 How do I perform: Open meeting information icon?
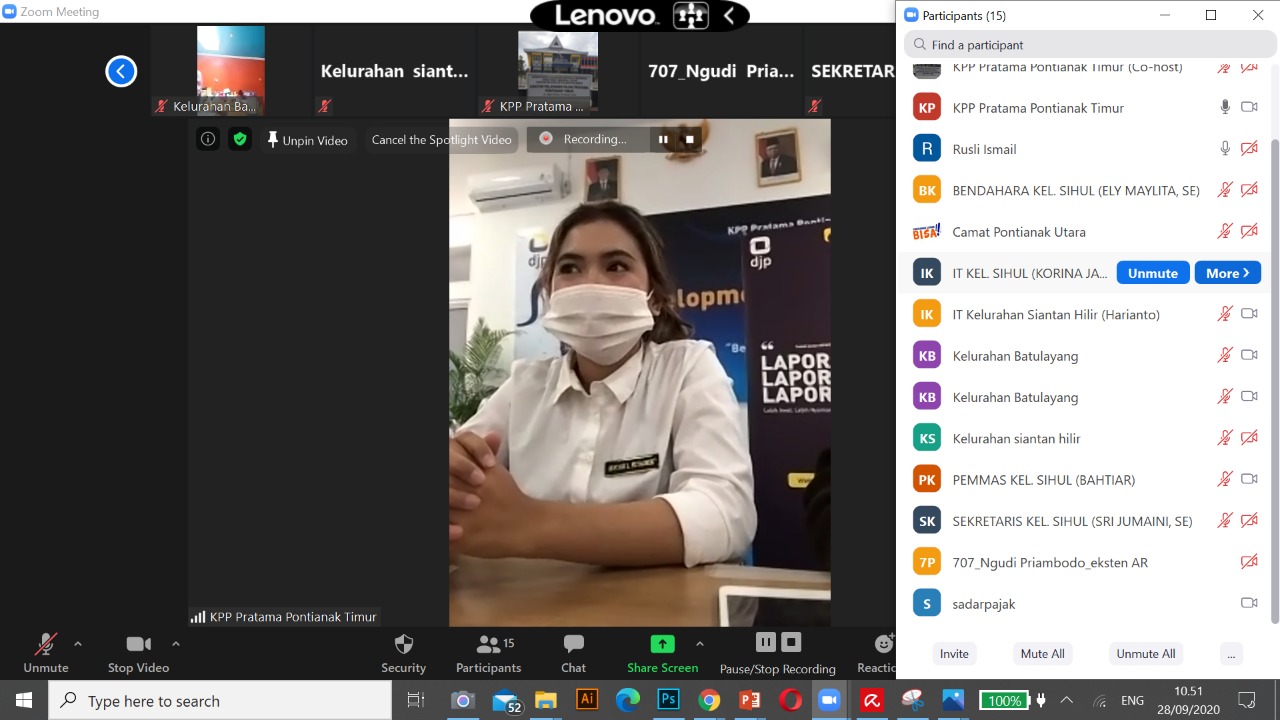(x=208, y=140)
